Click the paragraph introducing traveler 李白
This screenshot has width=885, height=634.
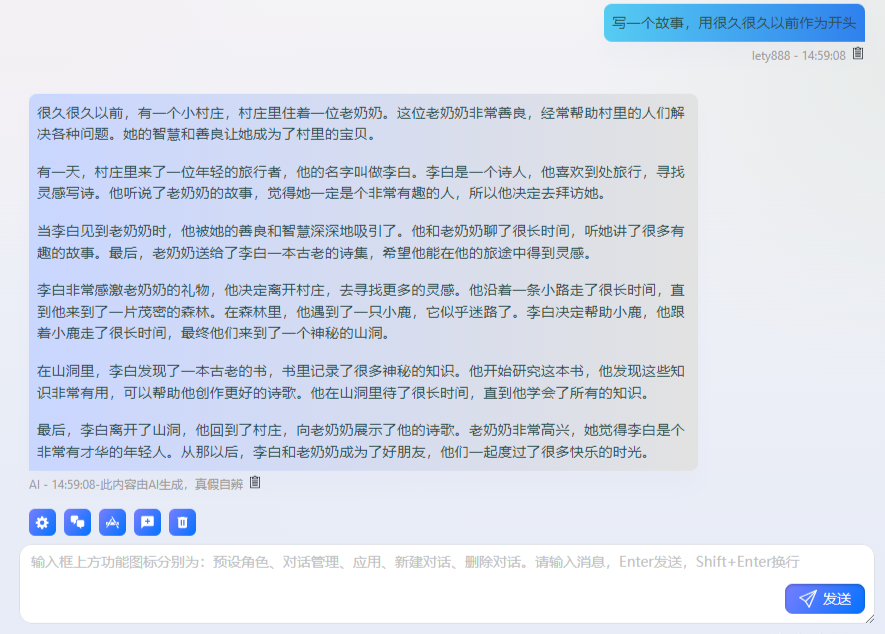360,182
